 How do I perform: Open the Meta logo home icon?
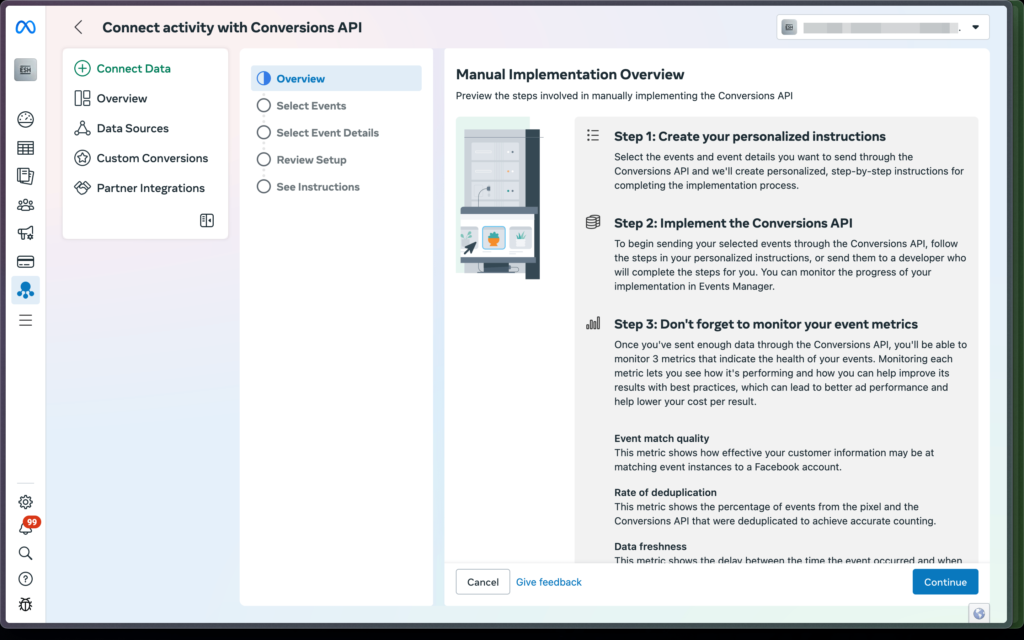point(25,27)
